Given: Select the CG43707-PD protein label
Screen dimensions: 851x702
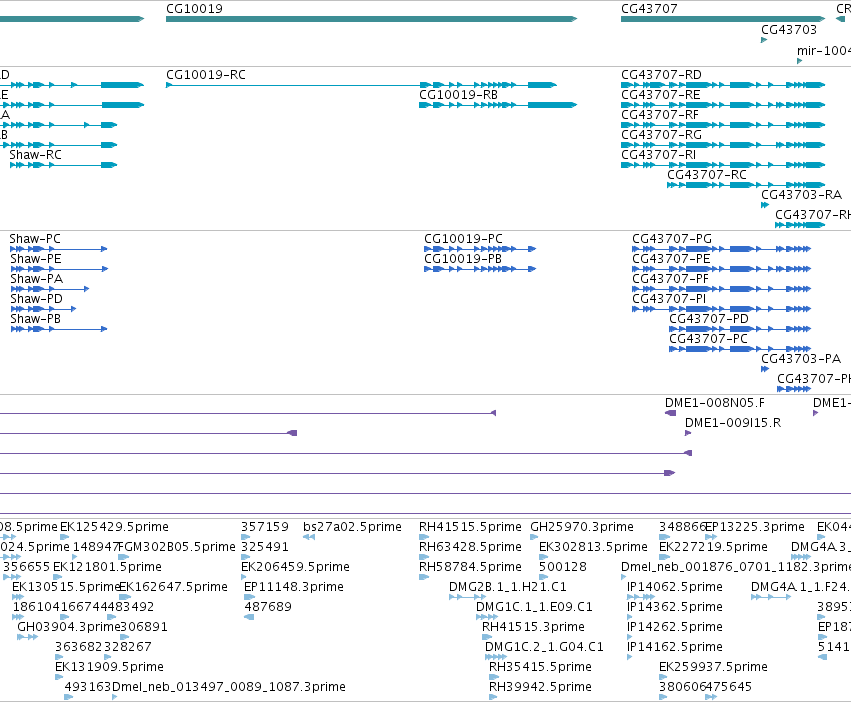Looking at the screenshot, I should pos(709,319).
